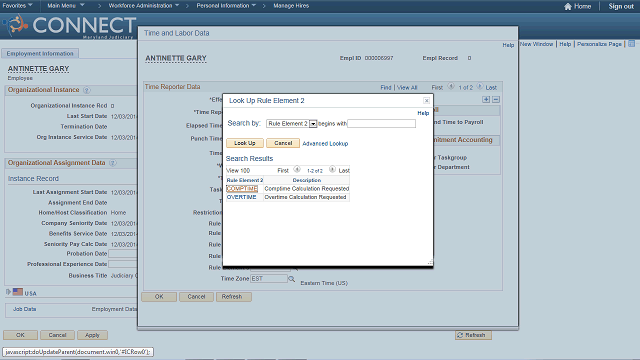Click the grid icon beside Personalize Page
This screenshot has height=360, width=640.
click(x=631, y=44)
